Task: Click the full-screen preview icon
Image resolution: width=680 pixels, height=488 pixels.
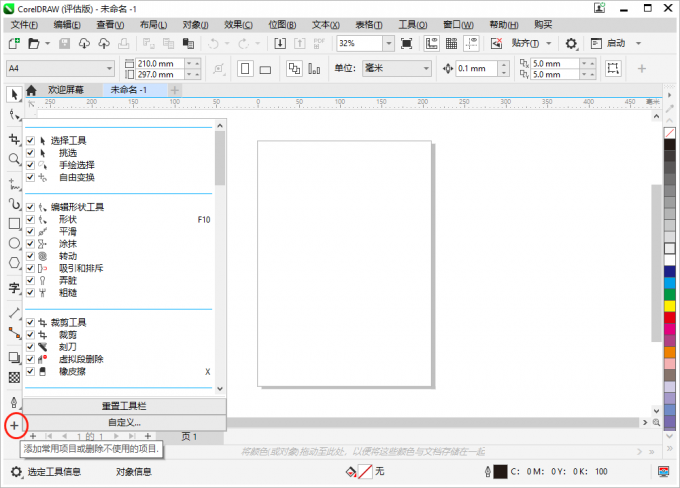Action: [406, 43]
